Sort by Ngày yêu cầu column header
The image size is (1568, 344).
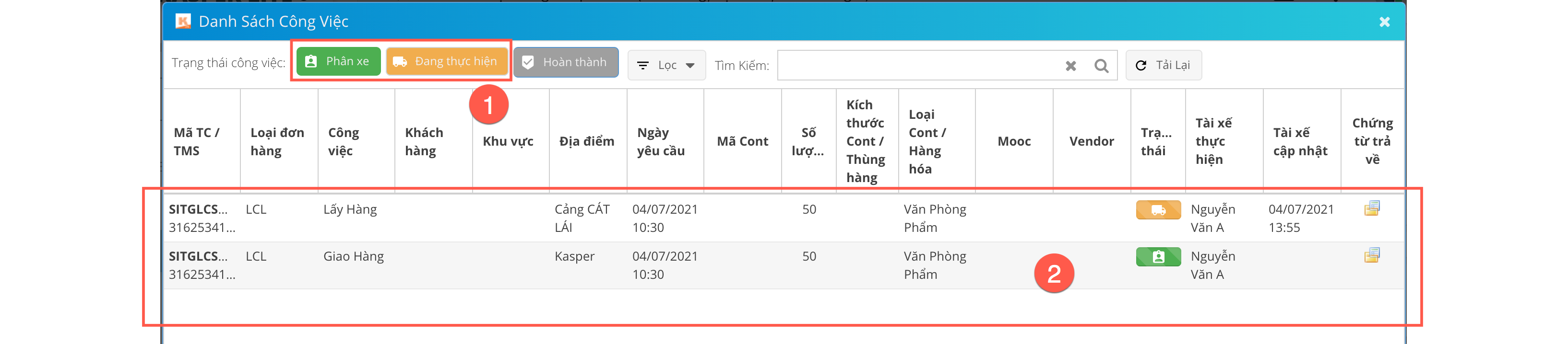(660, 142)
